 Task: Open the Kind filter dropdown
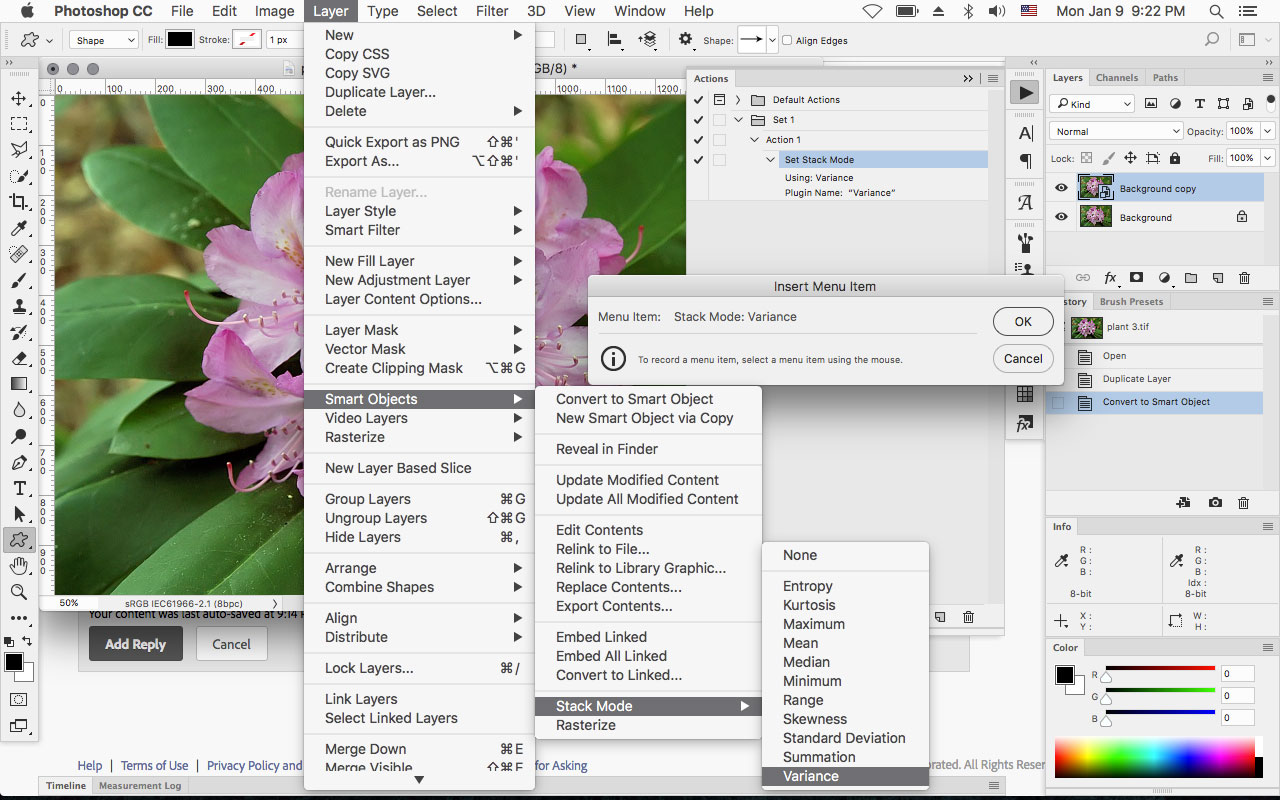[1091, 103]
